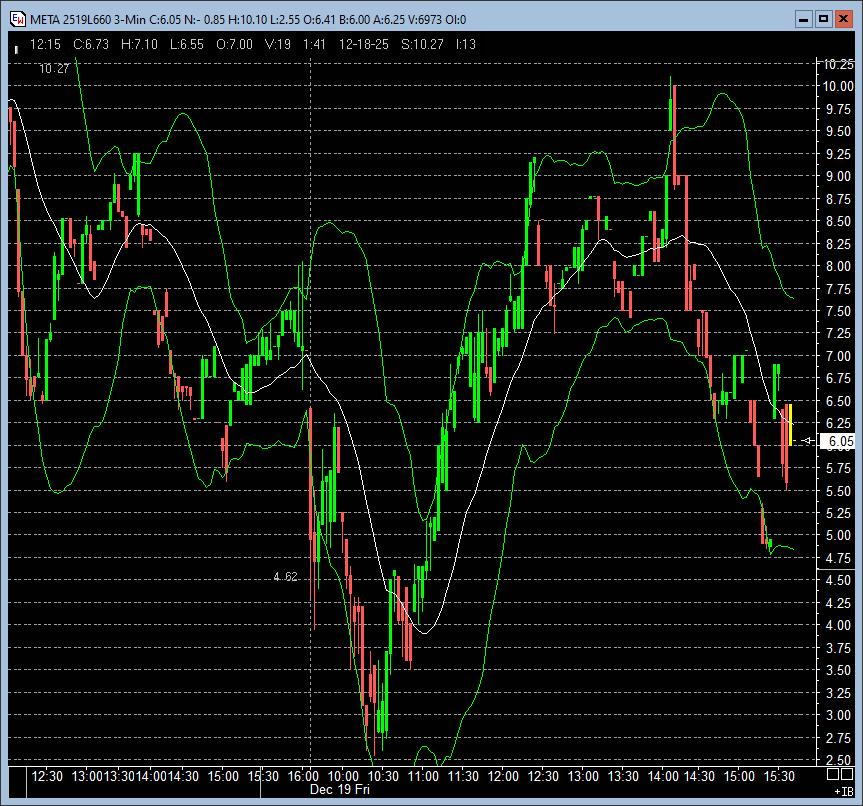Click the CQG app icon in title bar
Viewport: 863px width, 806px height.
[x=17, y=18]
